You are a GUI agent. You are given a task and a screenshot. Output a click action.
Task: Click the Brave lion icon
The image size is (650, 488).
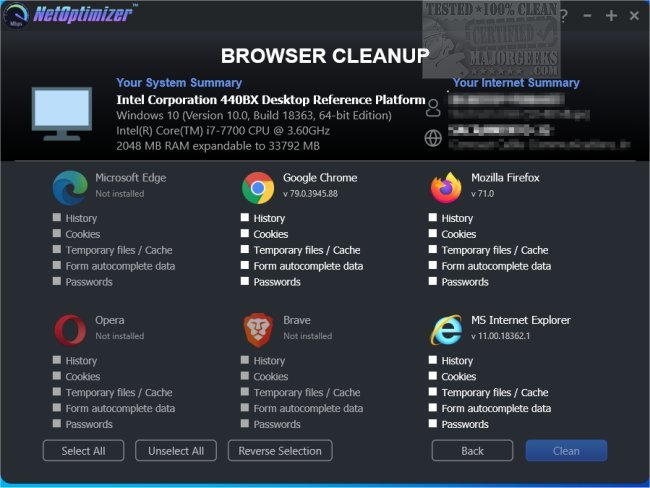(x=258, y=330)
